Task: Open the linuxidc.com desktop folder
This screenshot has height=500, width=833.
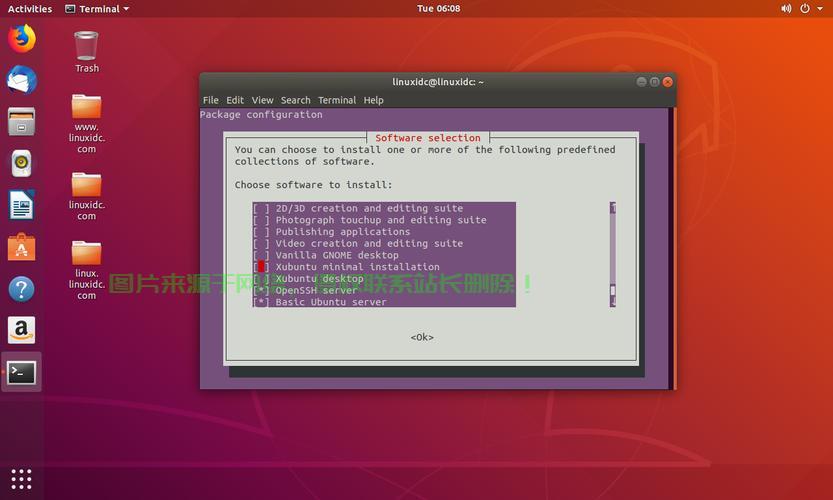Action: [86, 196]
